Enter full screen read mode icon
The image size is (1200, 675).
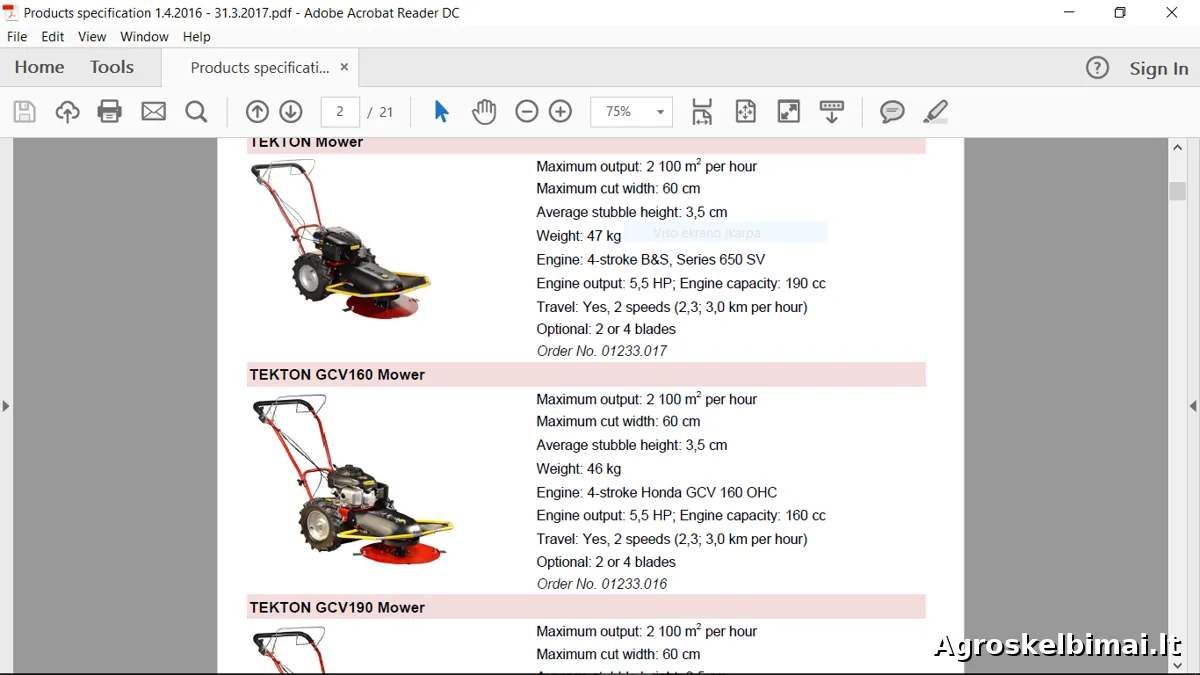(789, 111)
